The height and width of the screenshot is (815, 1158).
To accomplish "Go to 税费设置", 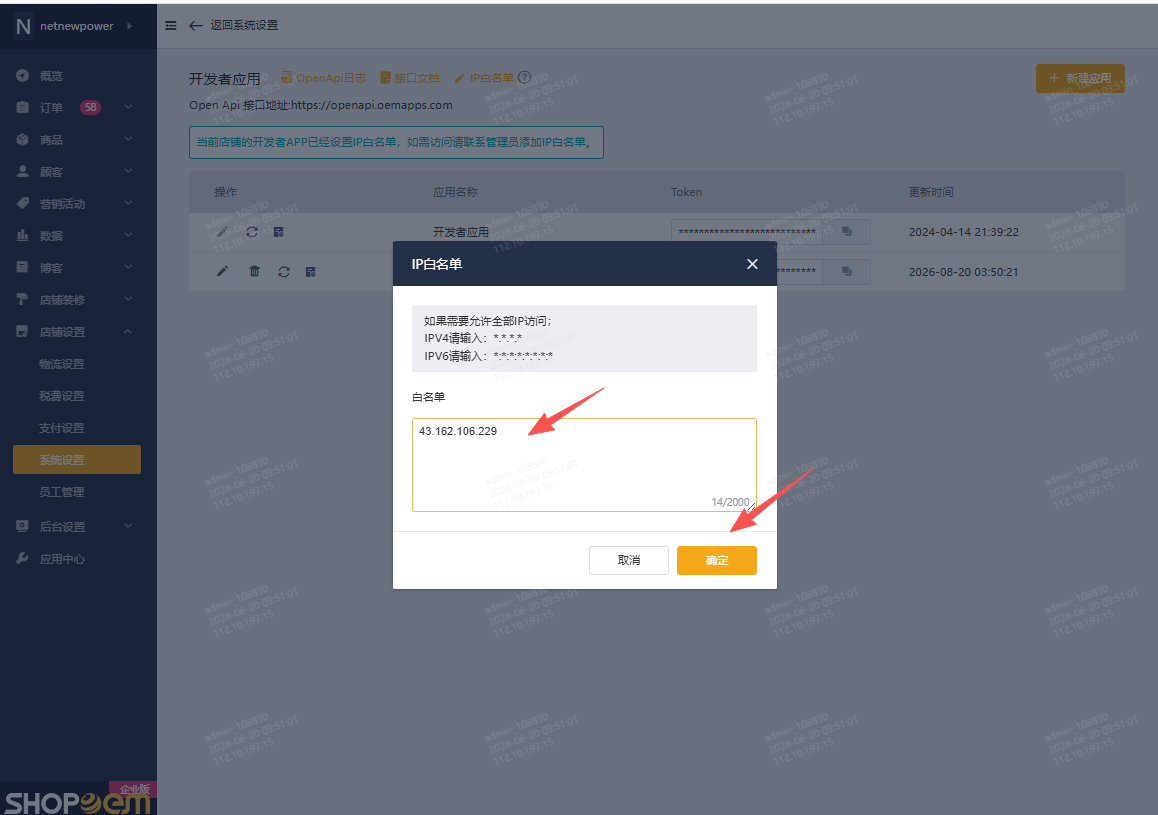I will (x=61, y=396).
